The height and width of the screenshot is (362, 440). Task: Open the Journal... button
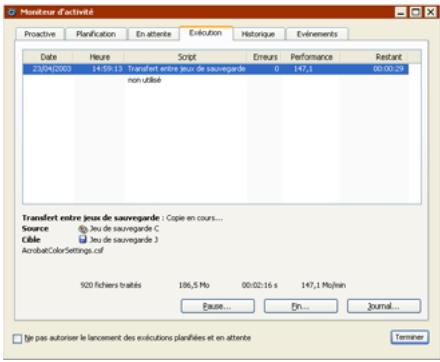point(384,306)
